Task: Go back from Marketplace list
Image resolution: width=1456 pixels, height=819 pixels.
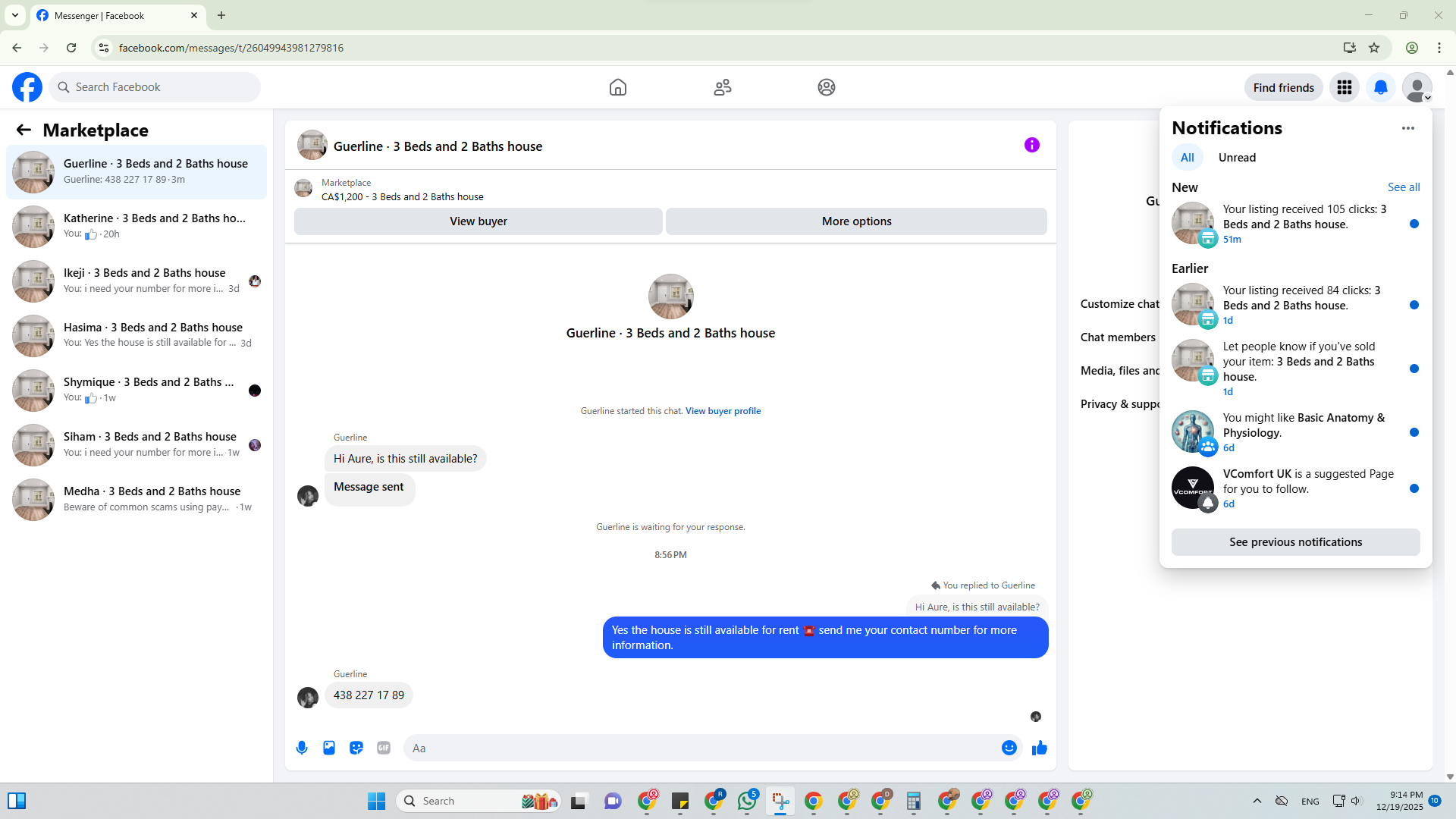Action: (24, 130)
